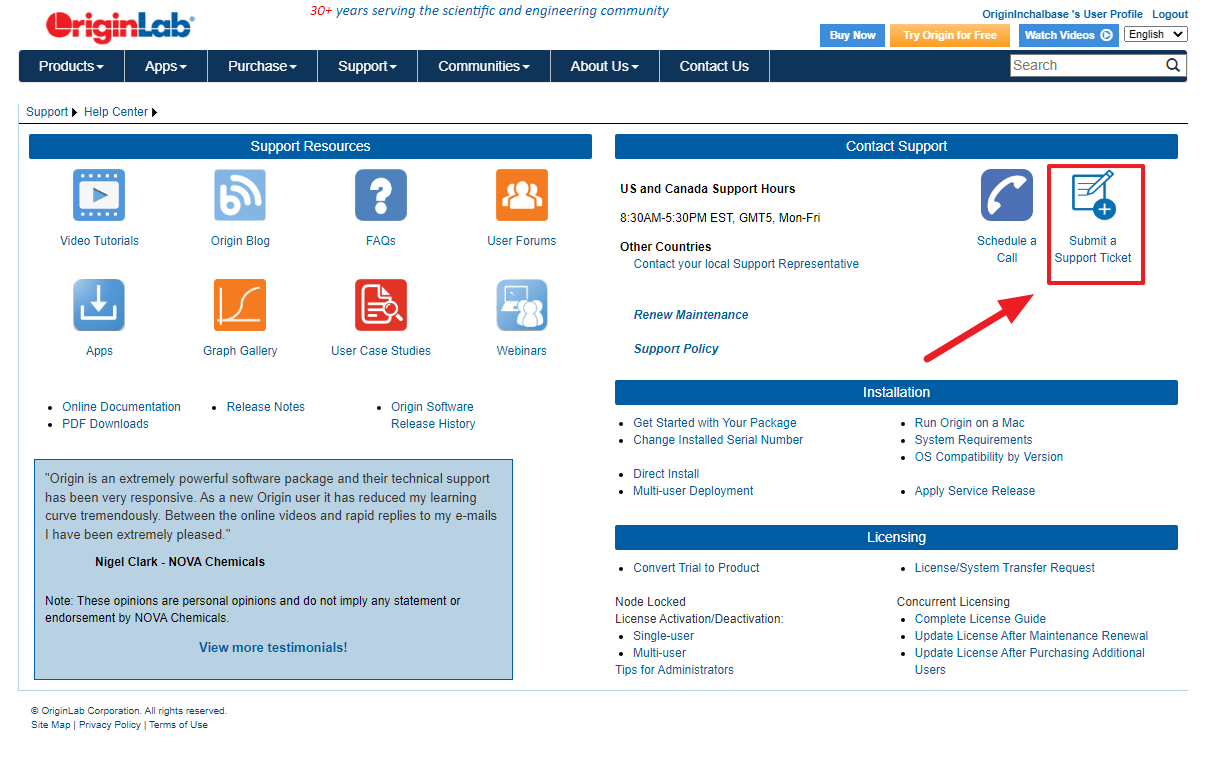1228x777 pixels.
Task: Click the Video Tutorials text link
Action: [x=99, y=241]
